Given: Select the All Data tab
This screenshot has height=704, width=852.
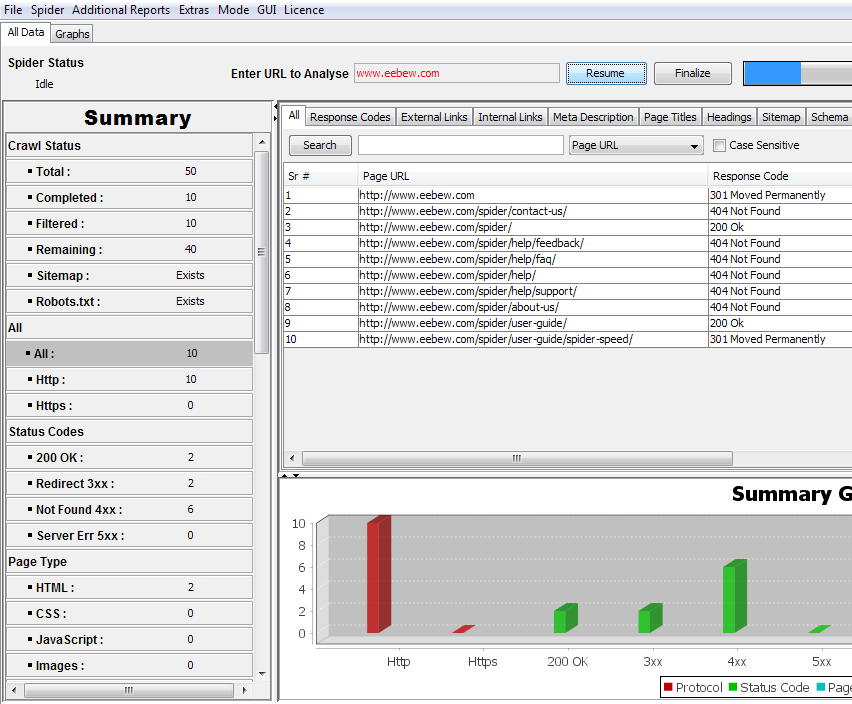Looking at the screenshot, I should tap(26, 33).
